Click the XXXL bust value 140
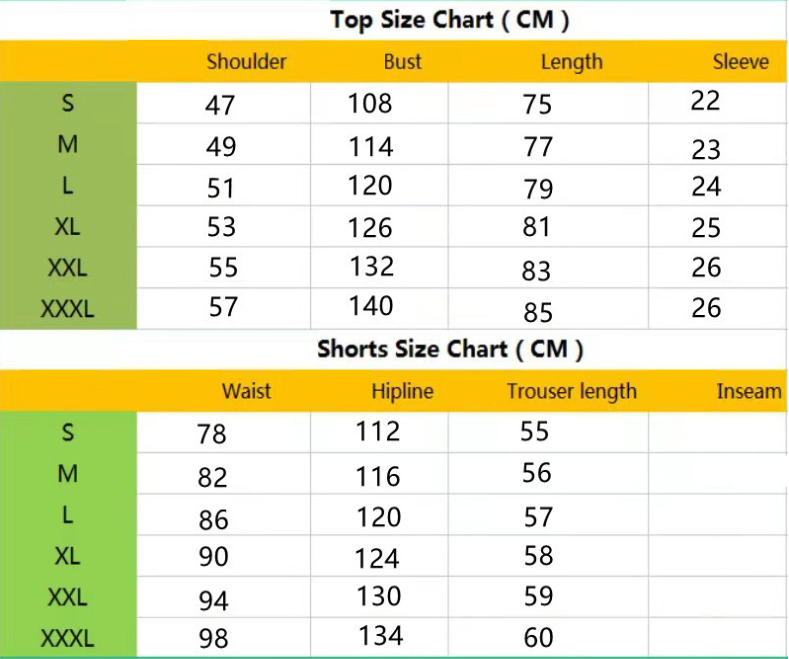Viewport: 789px width, 659px height. [370, 306]
